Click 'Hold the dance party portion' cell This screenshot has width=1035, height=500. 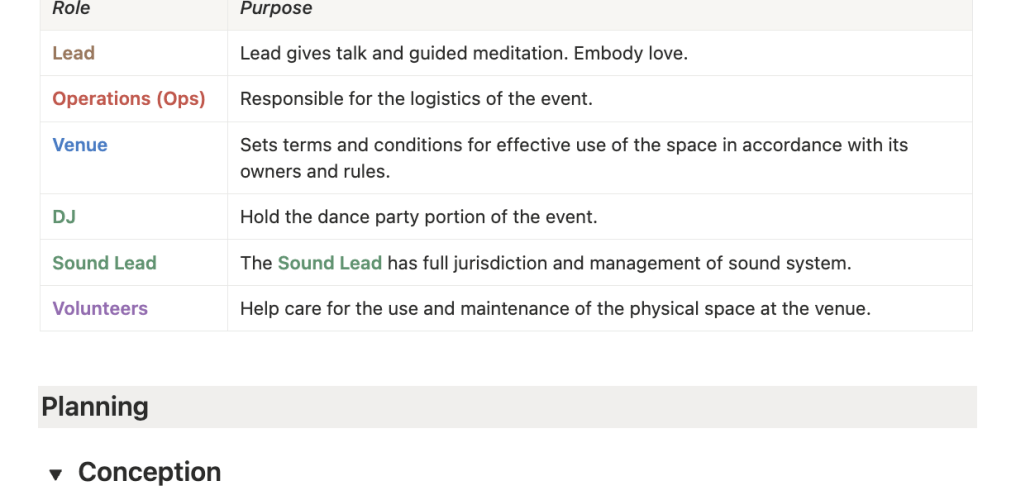(418, 217)
